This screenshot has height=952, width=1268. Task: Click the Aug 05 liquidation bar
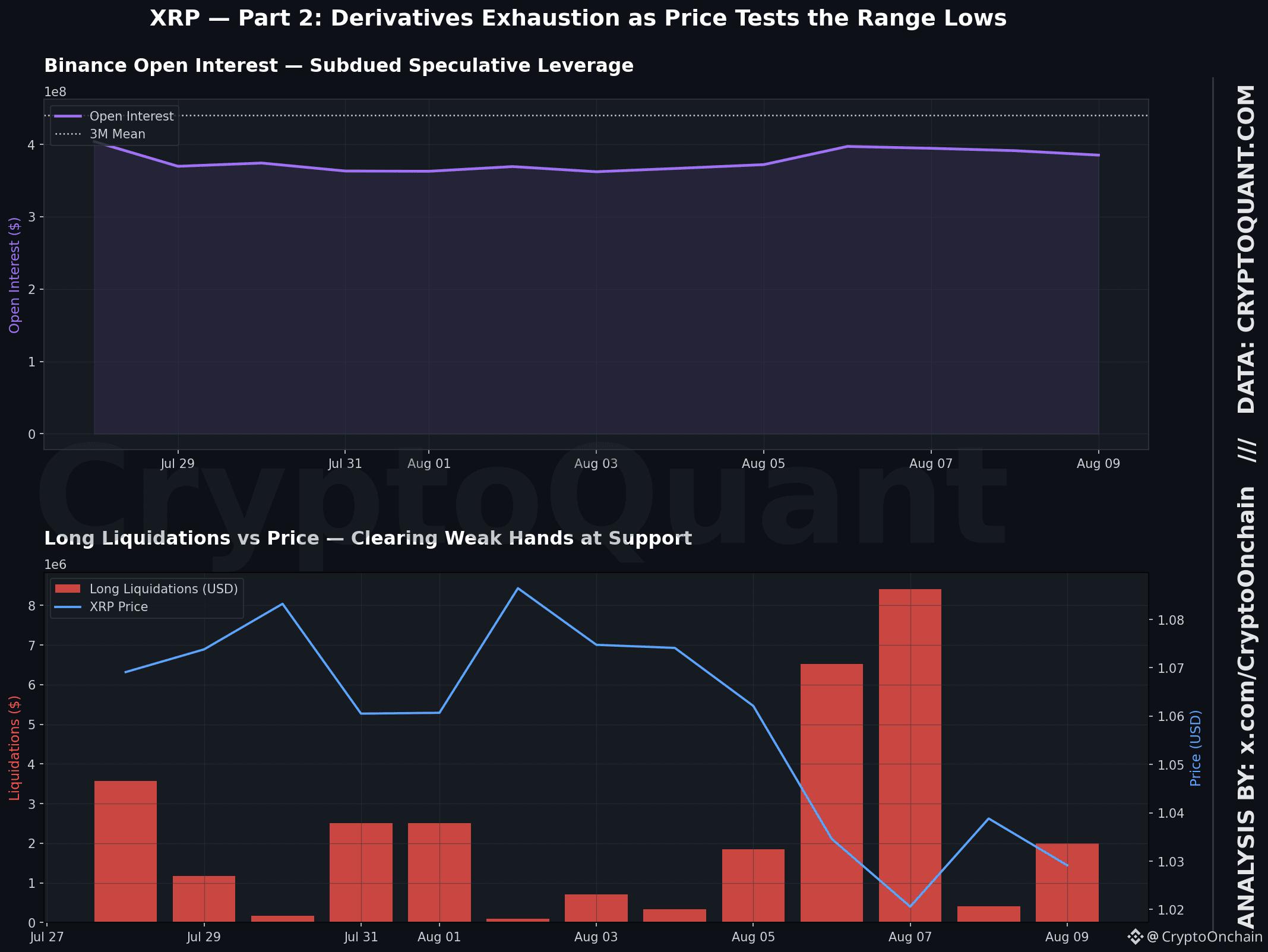[x=753, y=885]
